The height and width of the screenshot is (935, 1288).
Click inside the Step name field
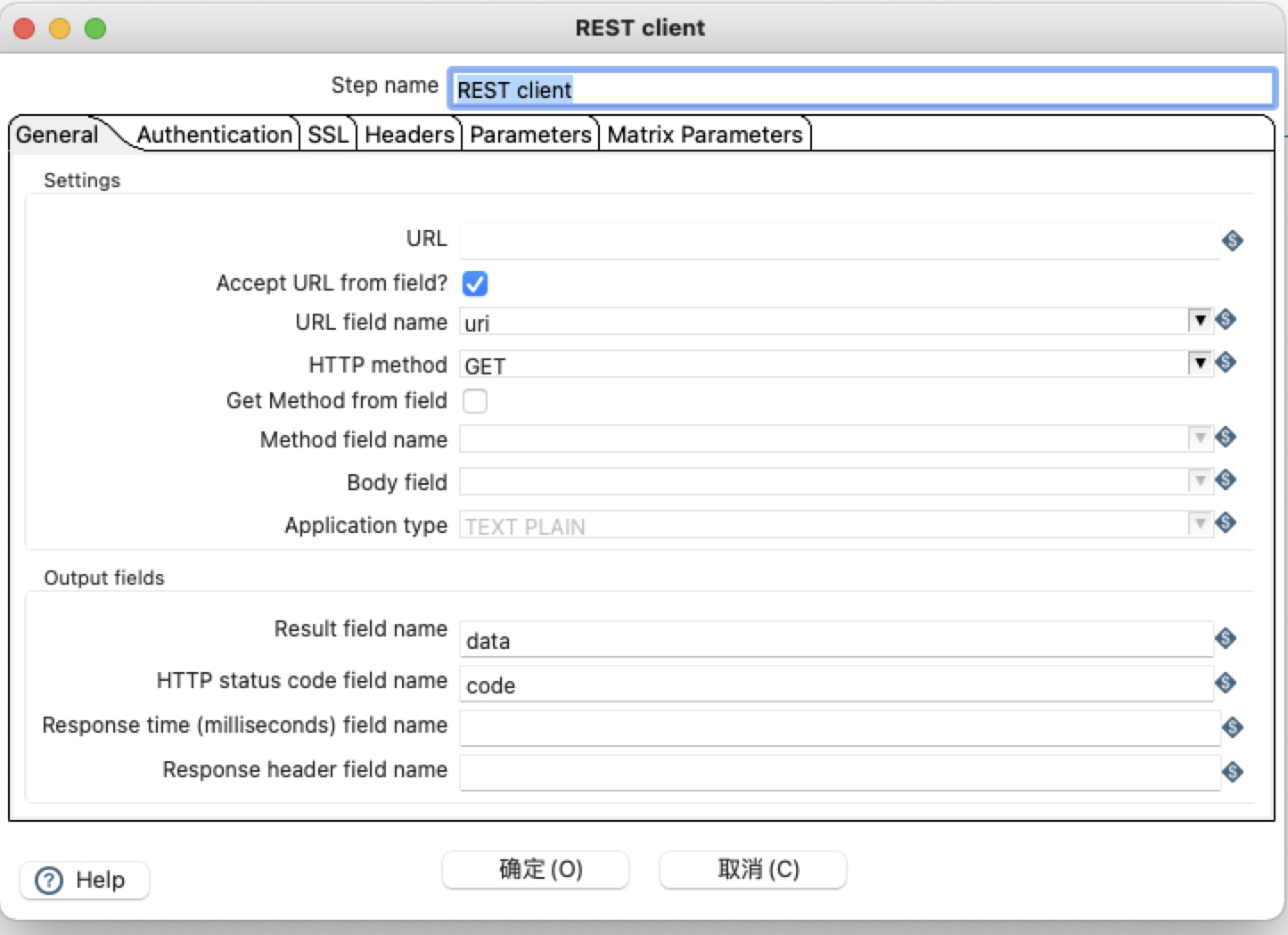coord(802,89)
